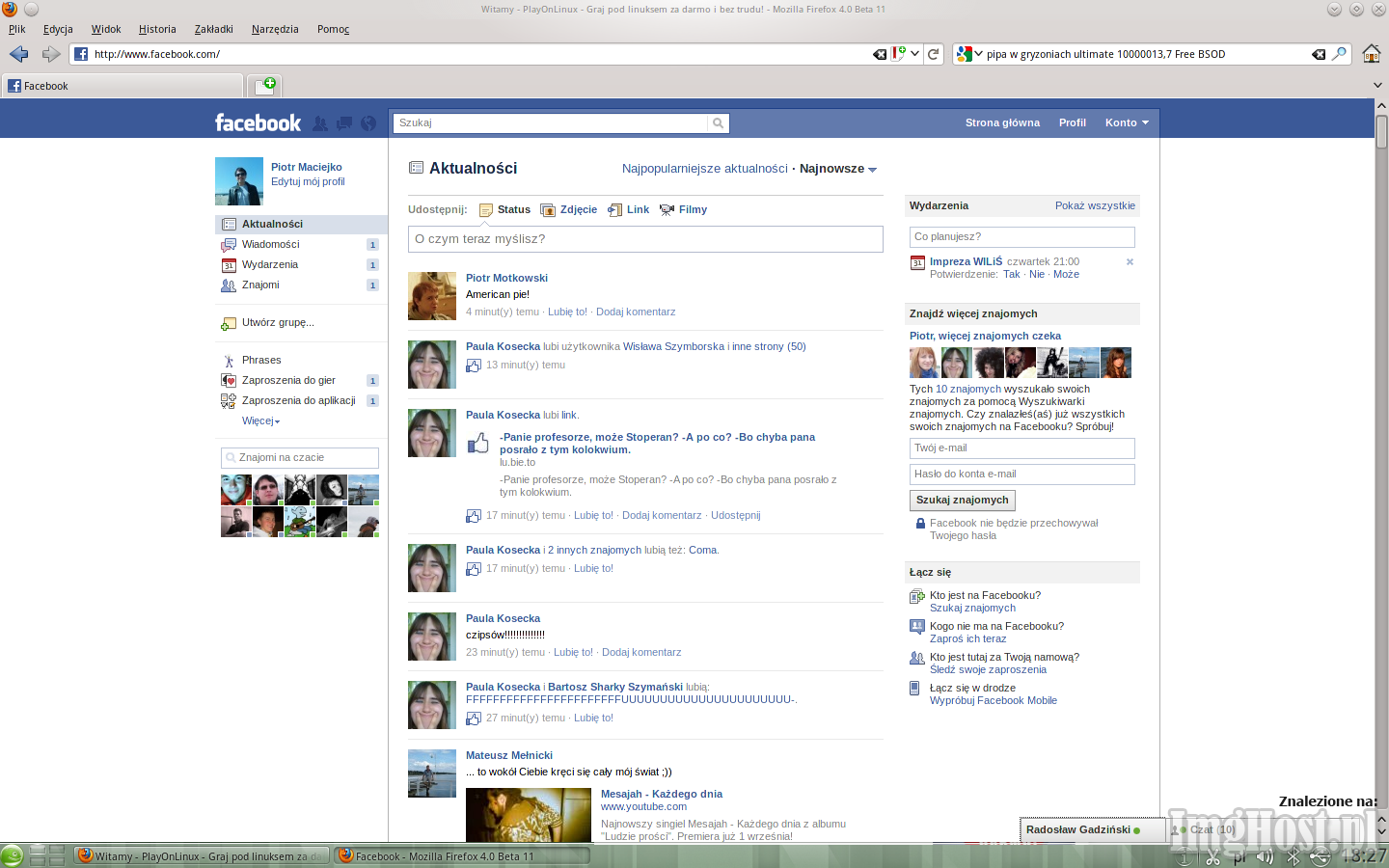The height and width of the screenshot is (868, 1389).
Task: Select the Link share option
Action: 629,210
